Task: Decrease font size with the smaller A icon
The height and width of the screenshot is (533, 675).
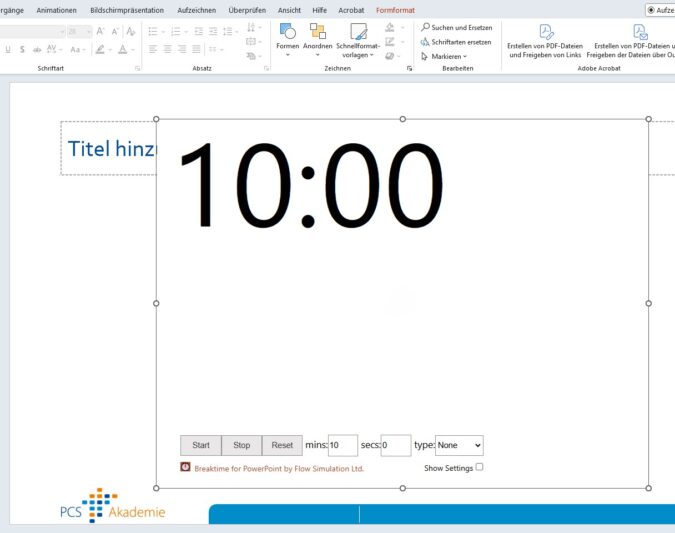Action: coord(115,31)
